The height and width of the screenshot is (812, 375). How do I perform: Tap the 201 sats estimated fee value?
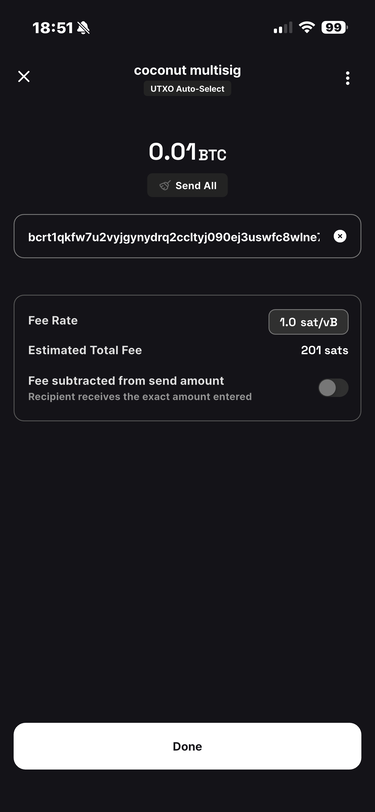(324, 351)
